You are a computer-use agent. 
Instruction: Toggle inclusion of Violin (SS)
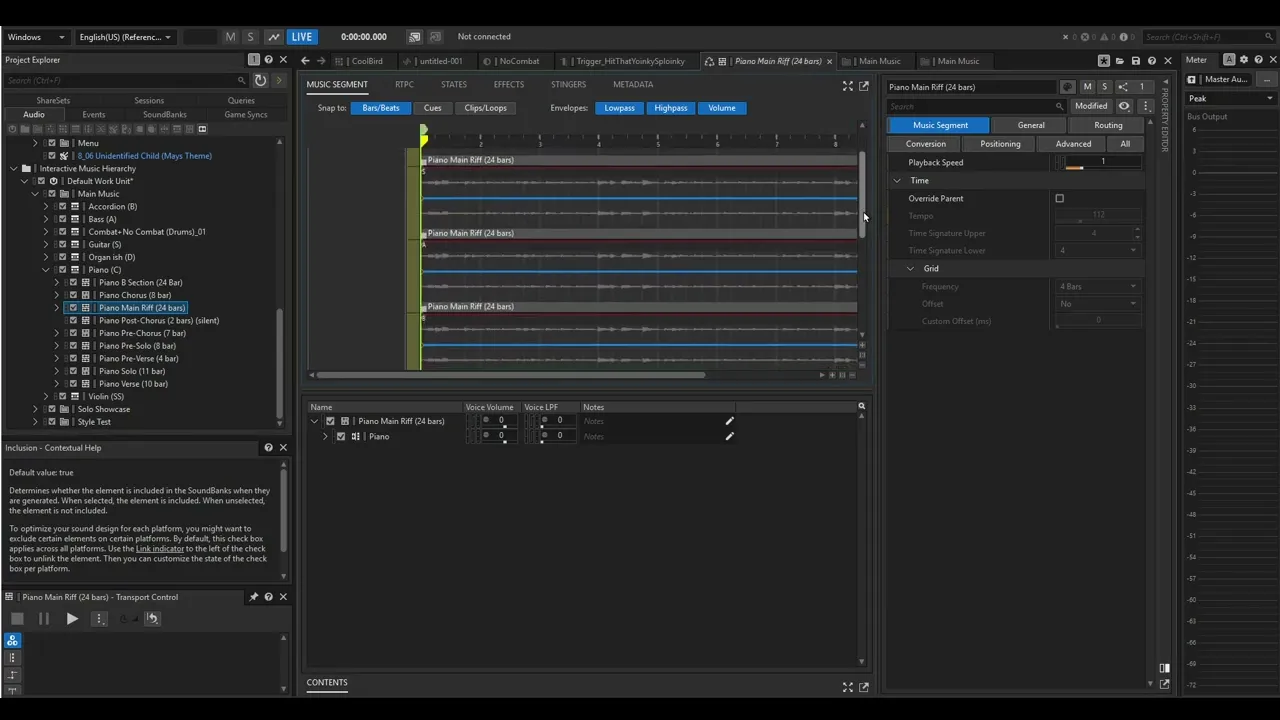tap(62, 397)
